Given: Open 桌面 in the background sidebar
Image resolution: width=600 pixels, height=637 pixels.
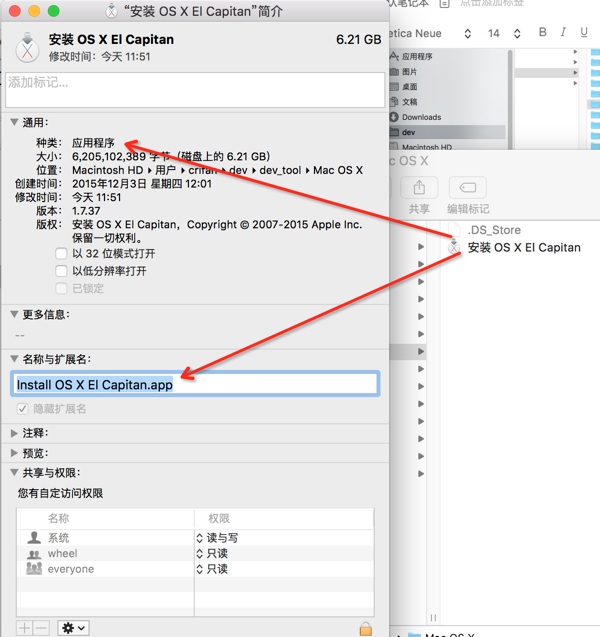Looking at the screenshot, I should point(409,87).
